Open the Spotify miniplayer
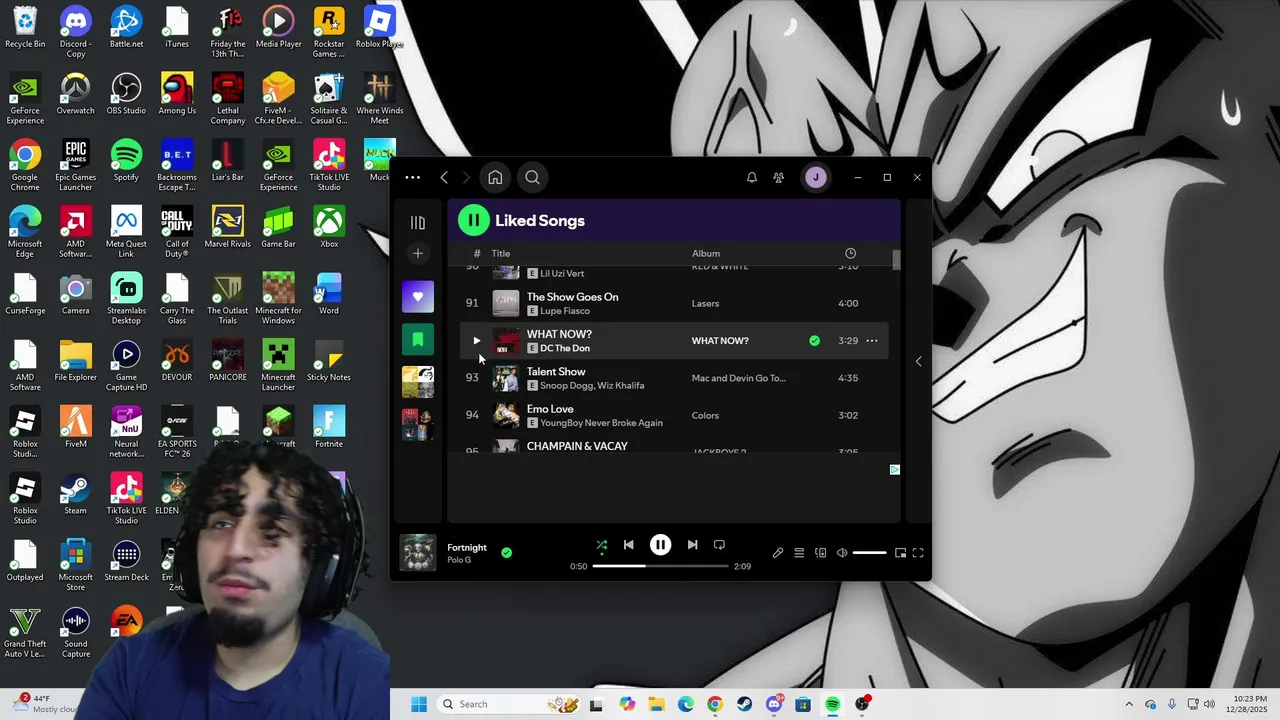This screenshot has width=1280, height=720. 900,553
